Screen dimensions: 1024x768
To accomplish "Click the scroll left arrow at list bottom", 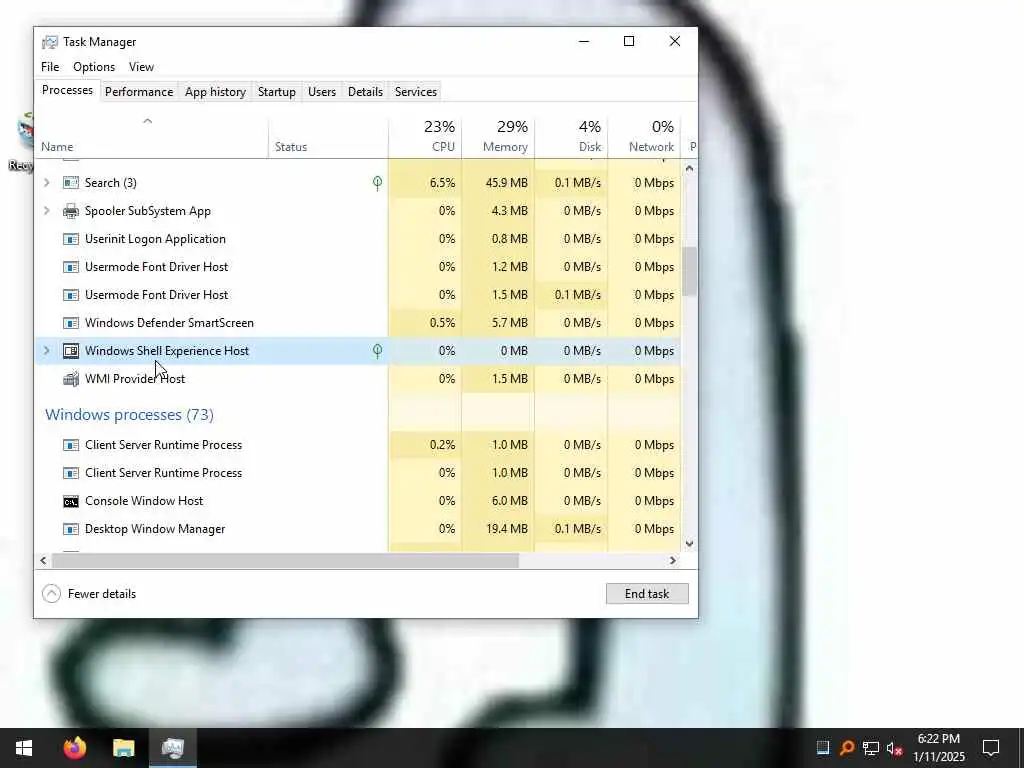I will coord(43,560).
